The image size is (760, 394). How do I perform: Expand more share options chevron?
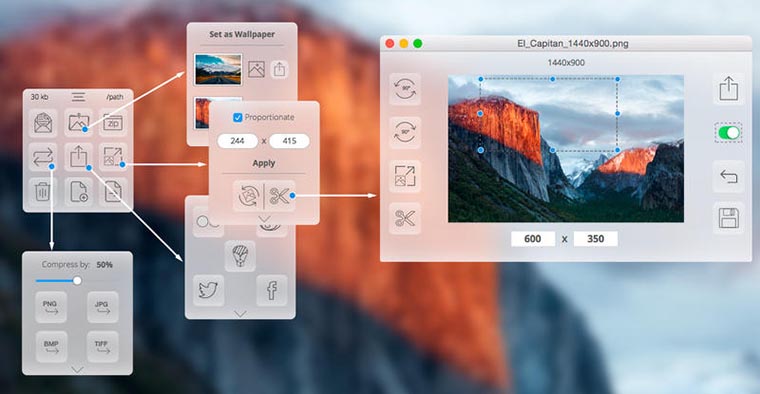(x=240, y=314)
